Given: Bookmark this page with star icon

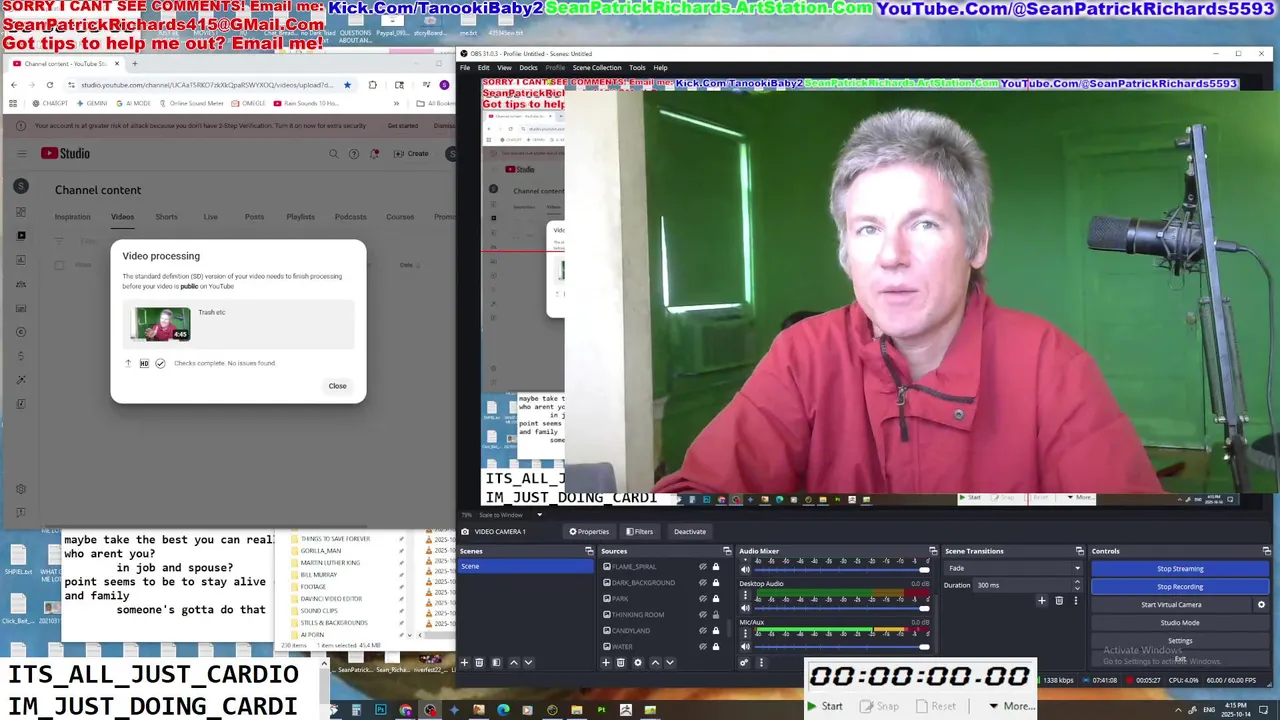Looking at the screenshot, I should pos(347,85).
